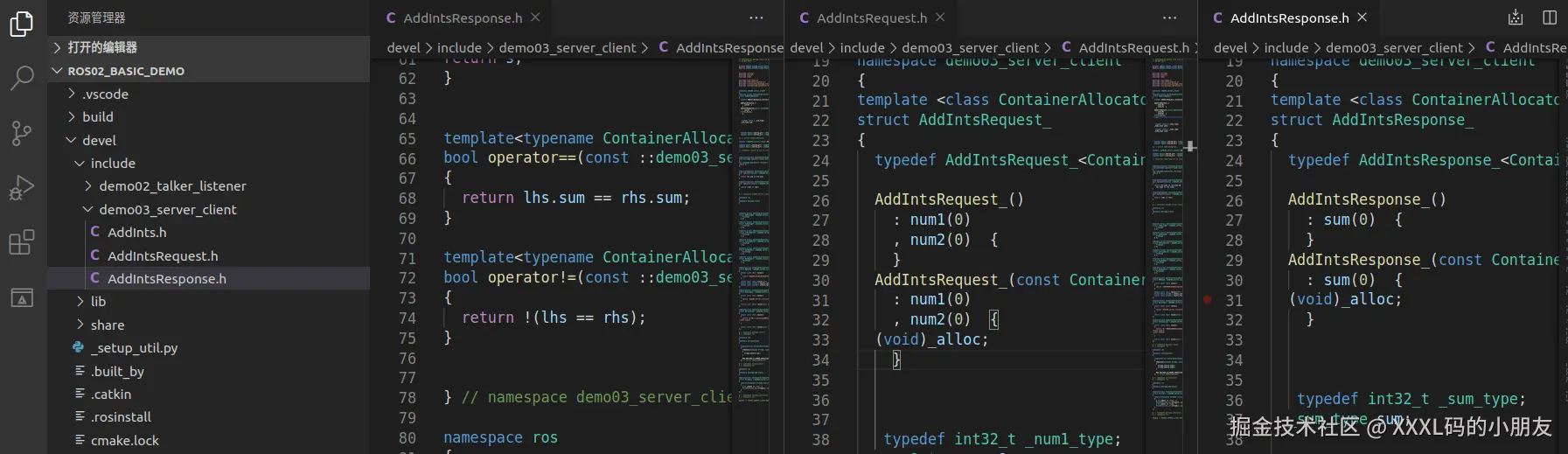
Task: Open the .built_by file
Action: pyautogui.click(x=209, y=371)
